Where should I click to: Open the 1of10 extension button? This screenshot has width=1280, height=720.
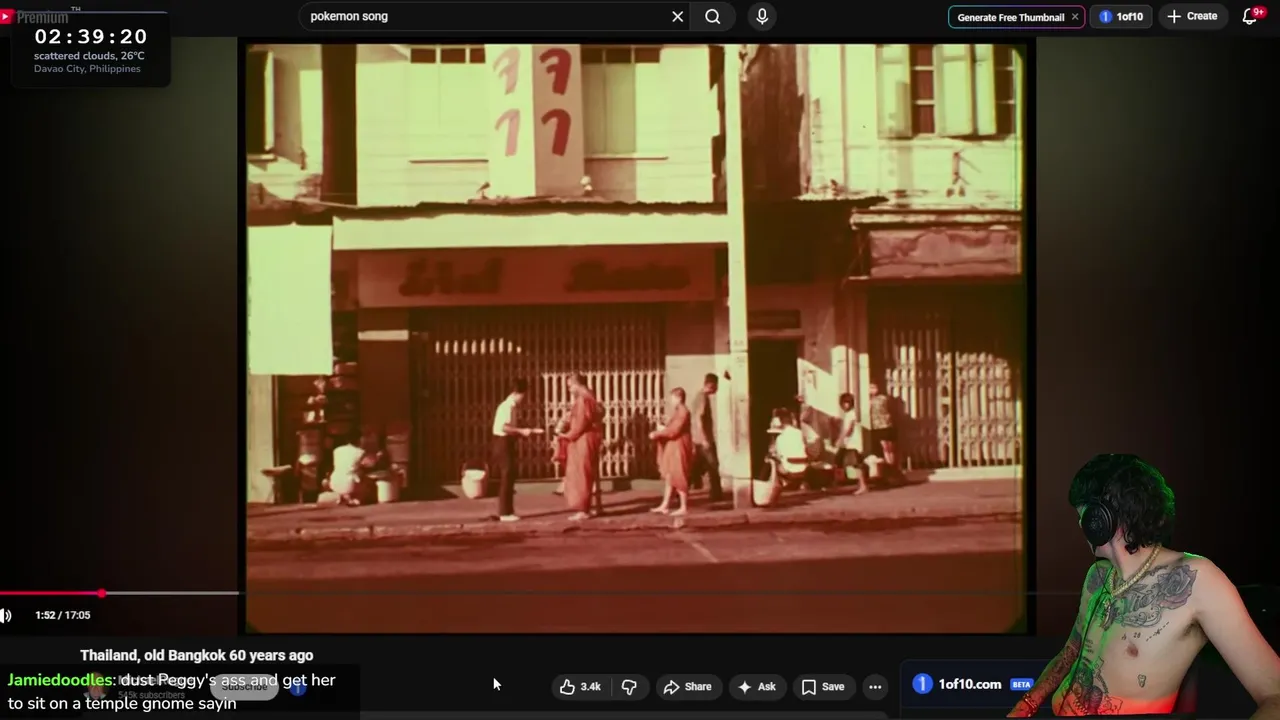[x=1121, y=16]
